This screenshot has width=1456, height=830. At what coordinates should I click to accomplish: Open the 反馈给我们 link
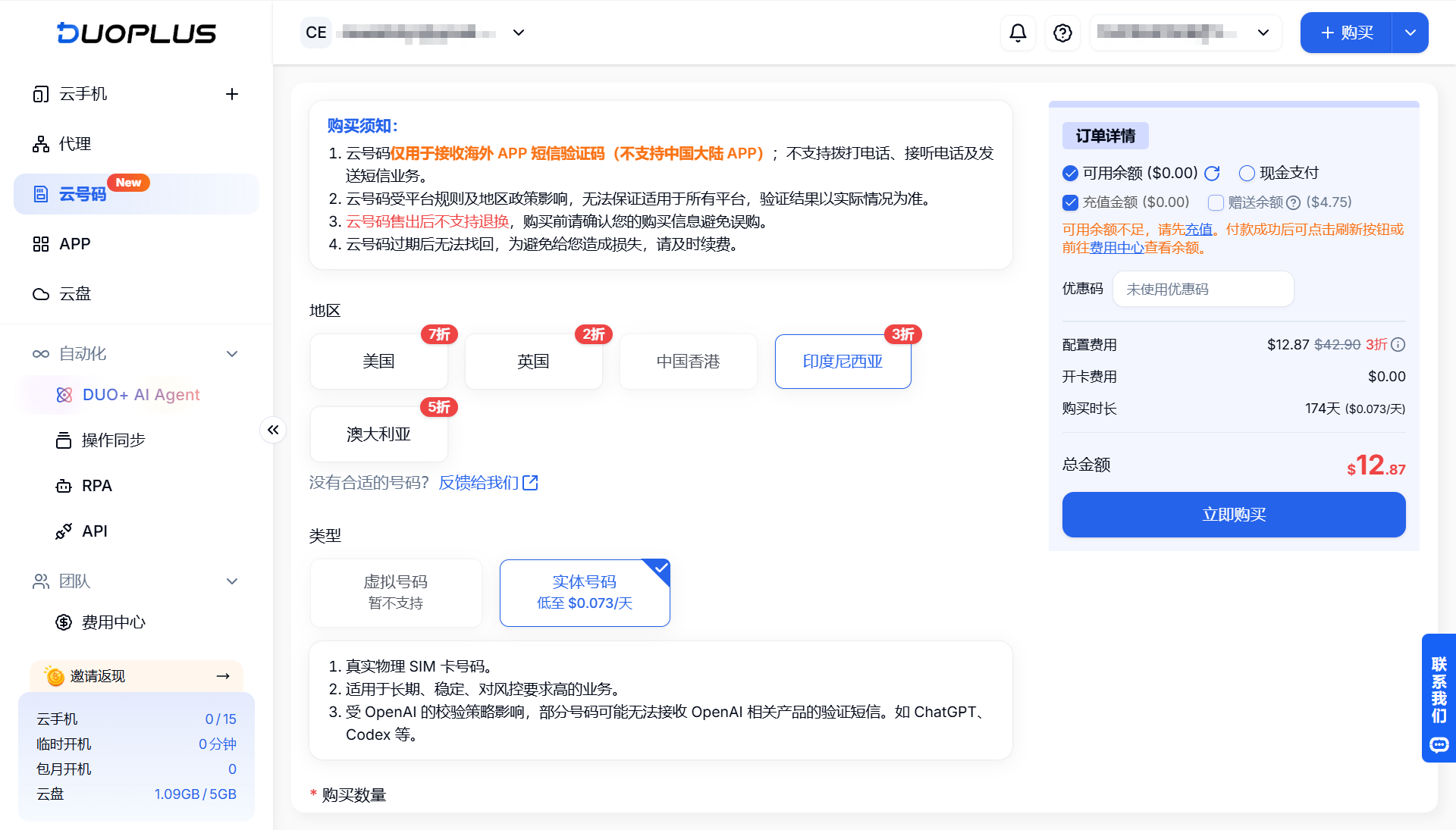point(479,483)
